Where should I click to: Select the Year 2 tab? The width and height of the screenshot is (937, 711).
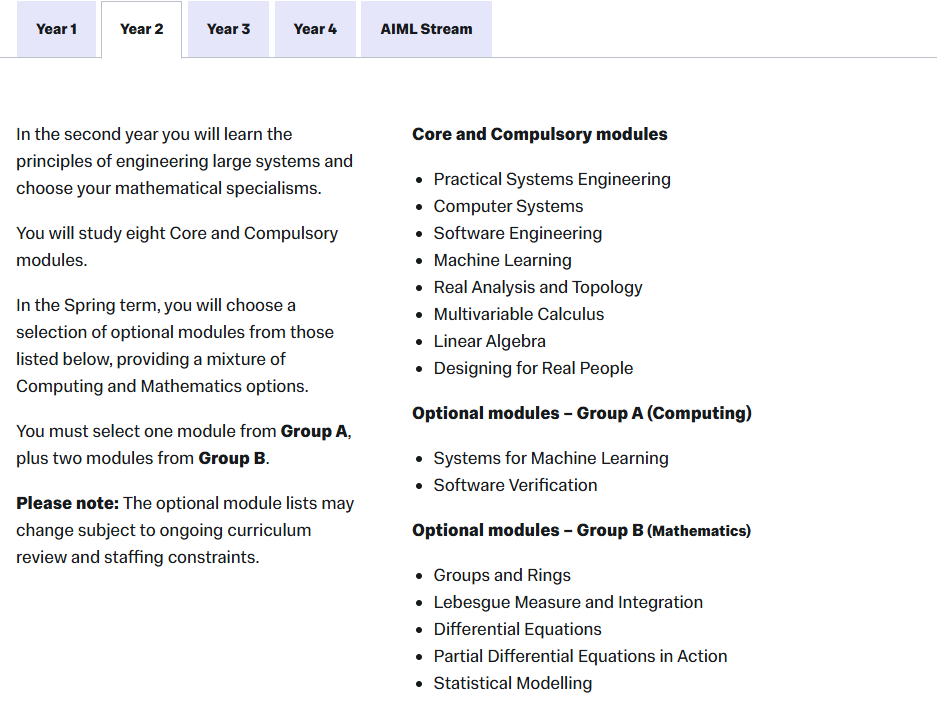[141, 29]
